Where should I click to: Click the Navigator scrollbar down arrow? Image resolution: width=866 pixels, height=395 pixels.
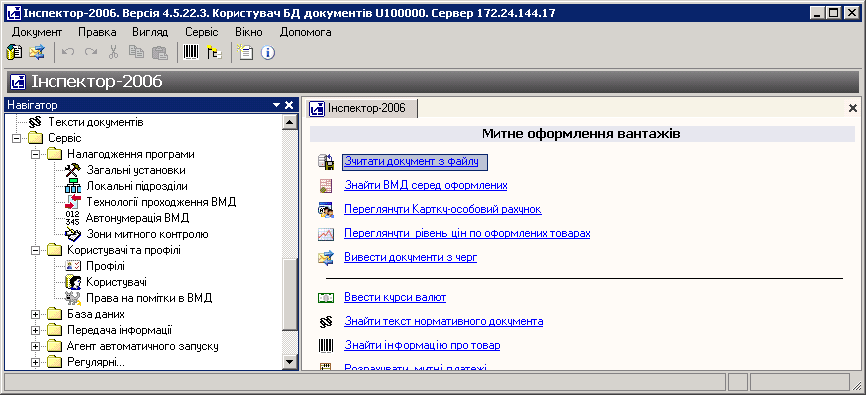[290, 362]
